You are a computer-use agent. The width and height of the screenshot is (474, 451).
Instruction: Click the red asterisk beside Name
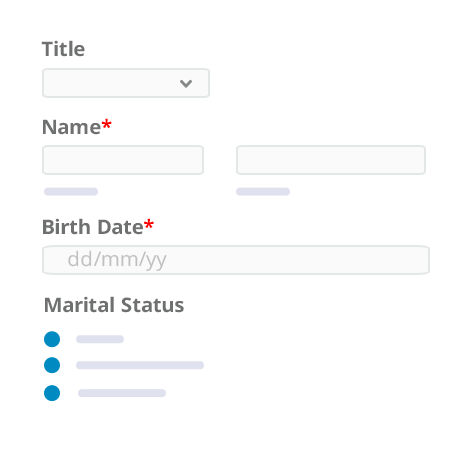pyautogui.click(x=106, y=124)
